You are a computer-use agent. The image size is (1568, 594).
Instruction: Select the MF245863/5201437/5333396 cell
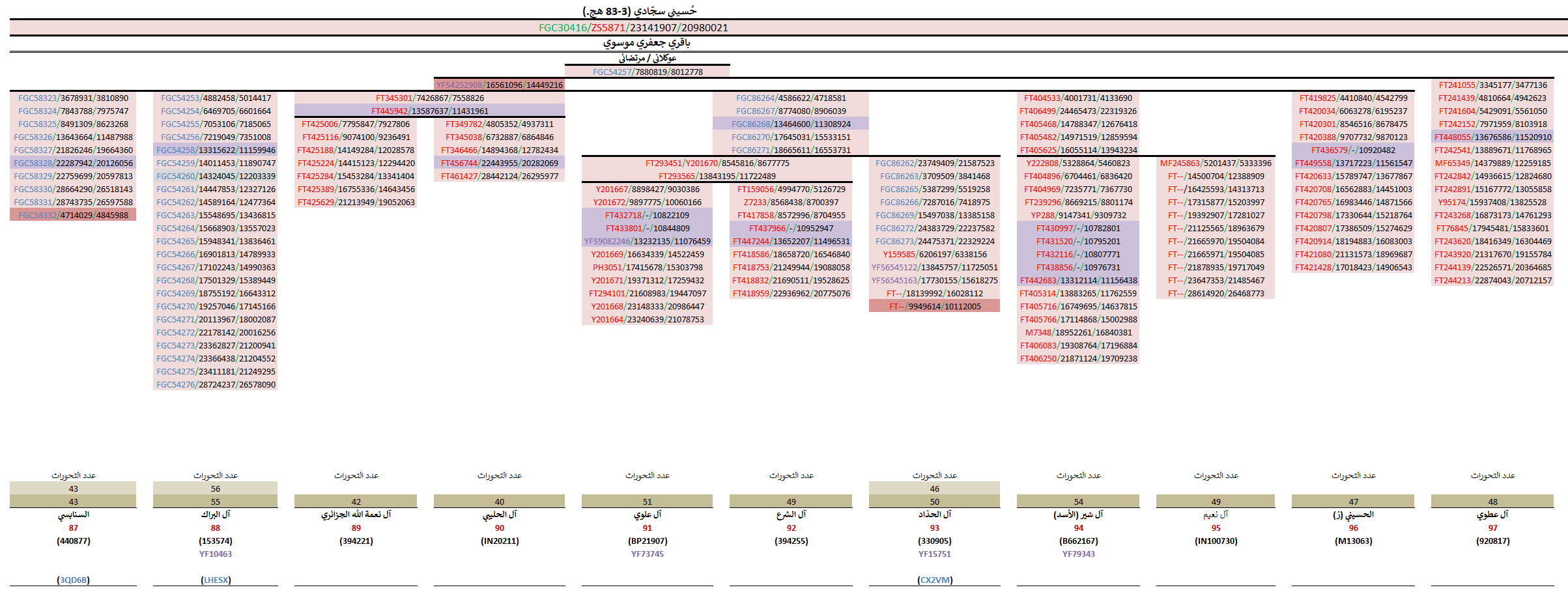coord(1215,163)
